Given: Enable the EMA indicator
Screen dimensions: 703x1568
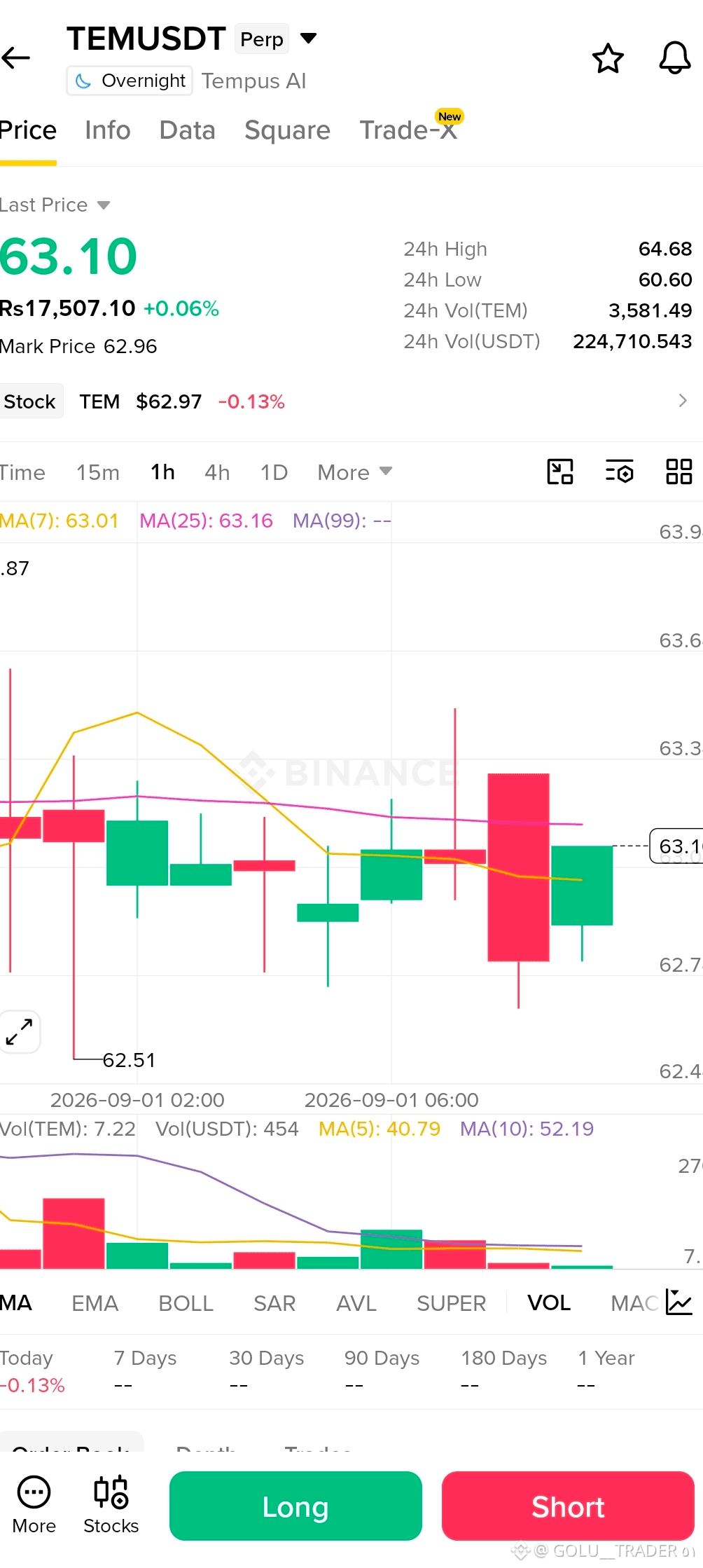Looking at the screenshot, I should 95,1303.
